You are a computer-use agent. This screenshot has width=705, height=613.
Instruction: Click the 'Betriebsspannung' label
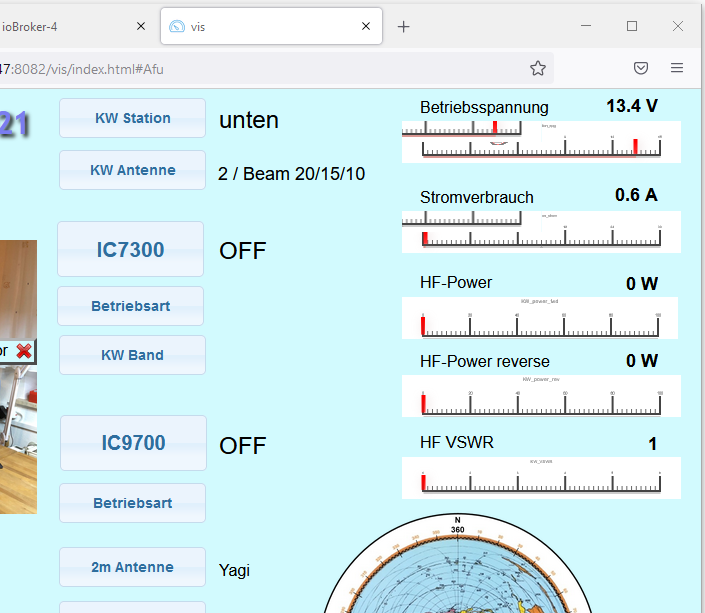(x=484, y=107)
